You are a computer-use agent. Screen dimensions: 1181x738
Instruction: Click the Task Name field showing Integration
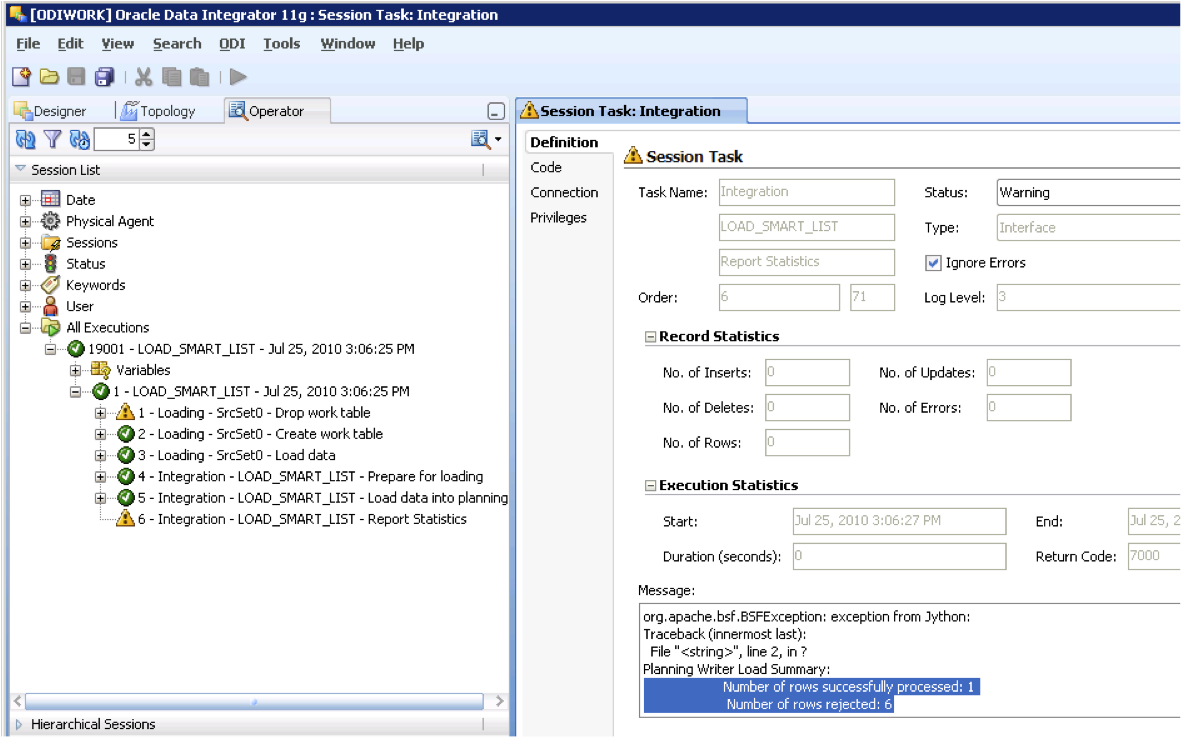click(x=807, y=192)
